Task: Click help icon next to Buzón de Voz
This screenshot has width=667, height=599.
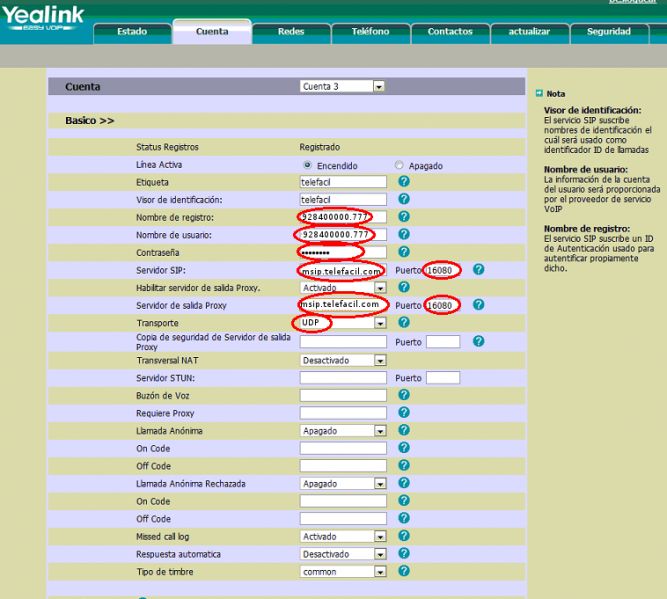Action: pos(404,395)
